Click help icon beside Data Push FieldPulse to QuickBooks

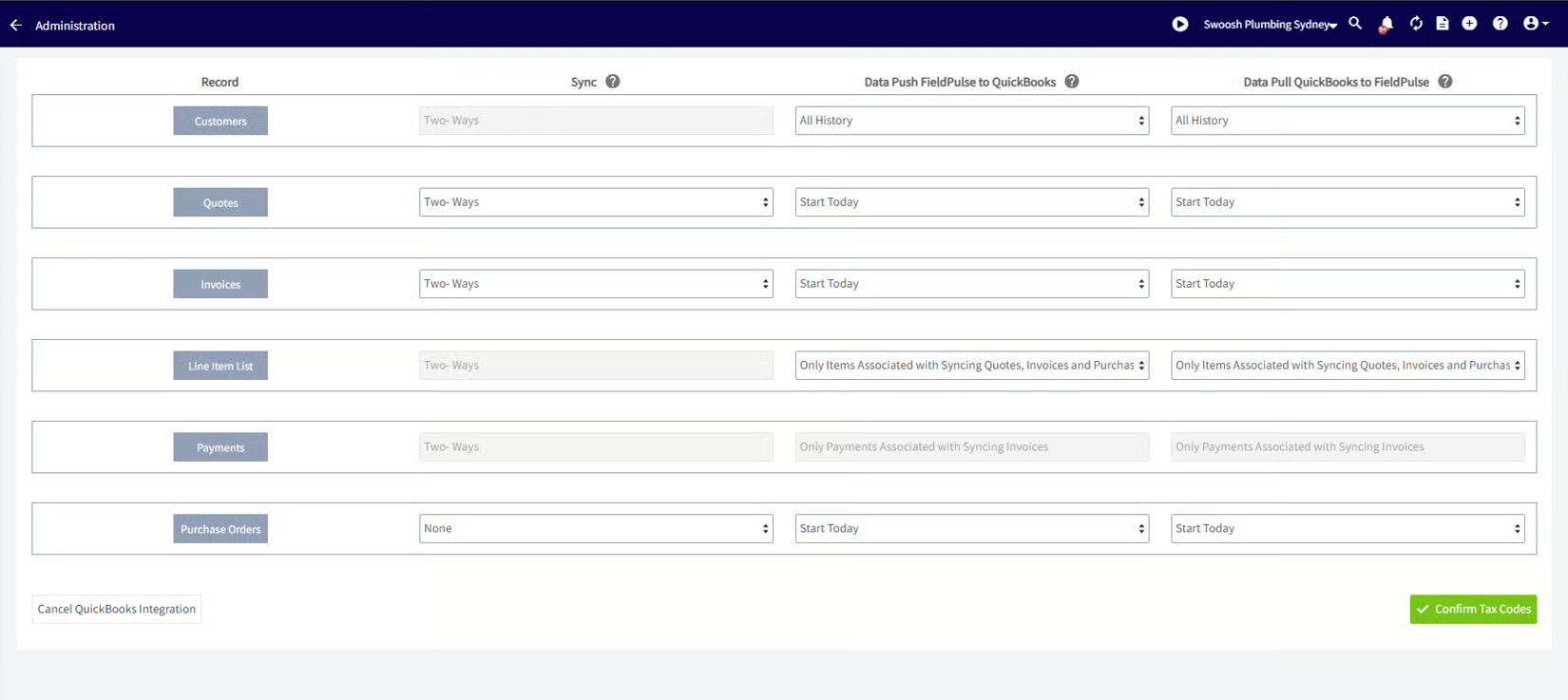click(1072, 82)
